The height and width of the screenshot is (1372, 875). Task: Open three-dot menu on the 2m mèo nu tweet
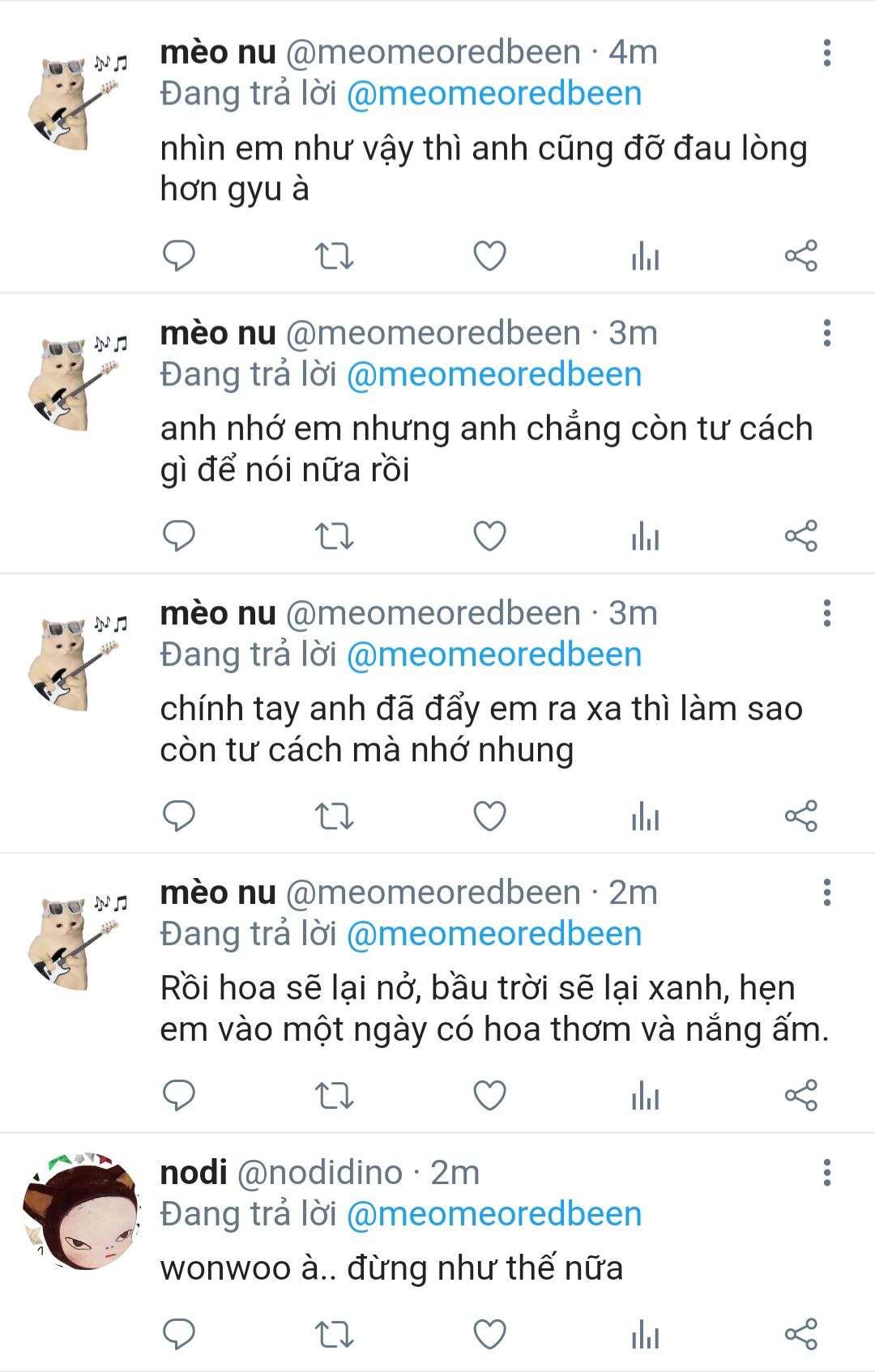coord(826,893)
